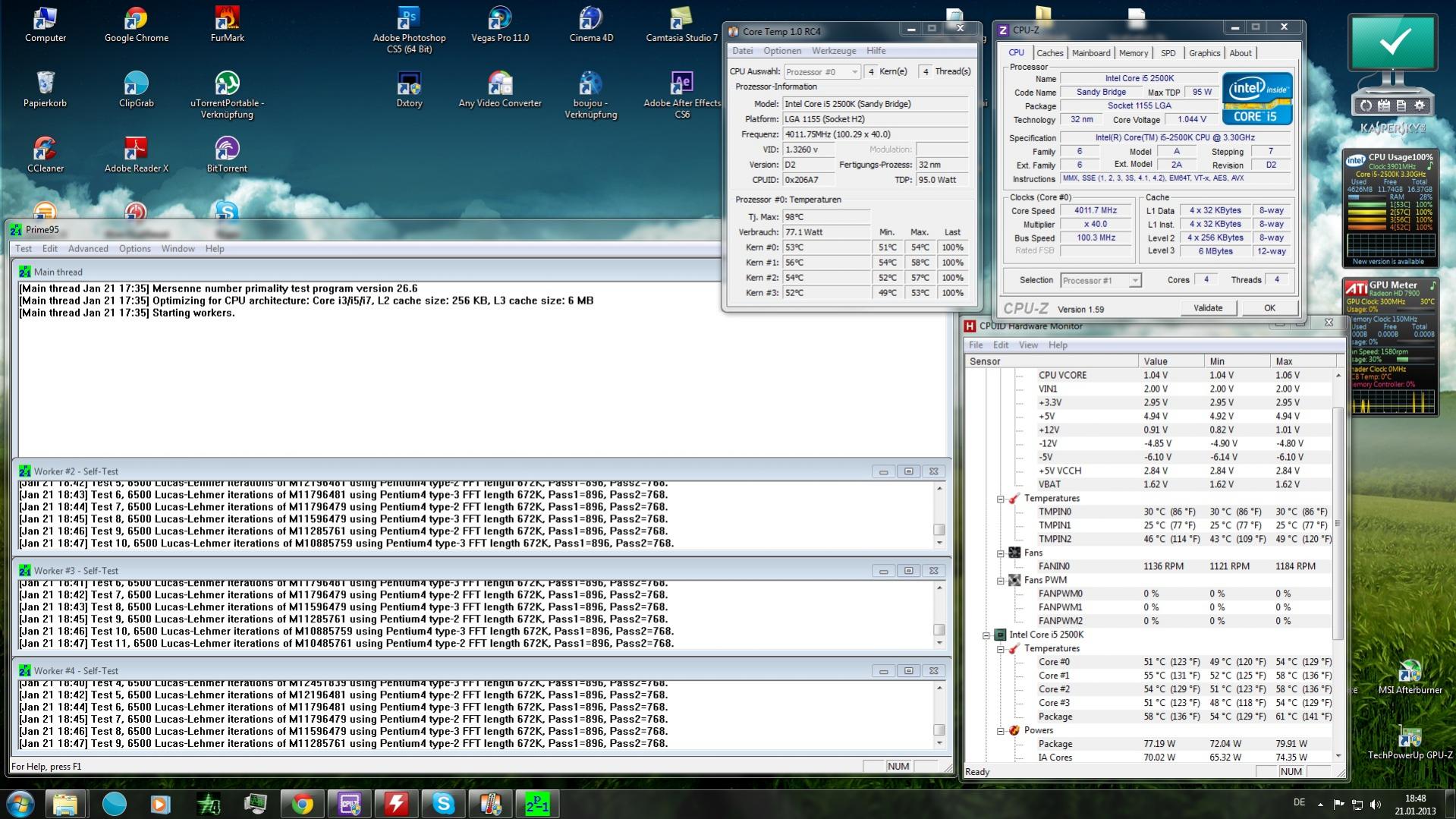The height and width of the screenshot is (819, 1456).
Task: Click the Sensor column header in Hardware Monitor
Action: click(1052, 361)
